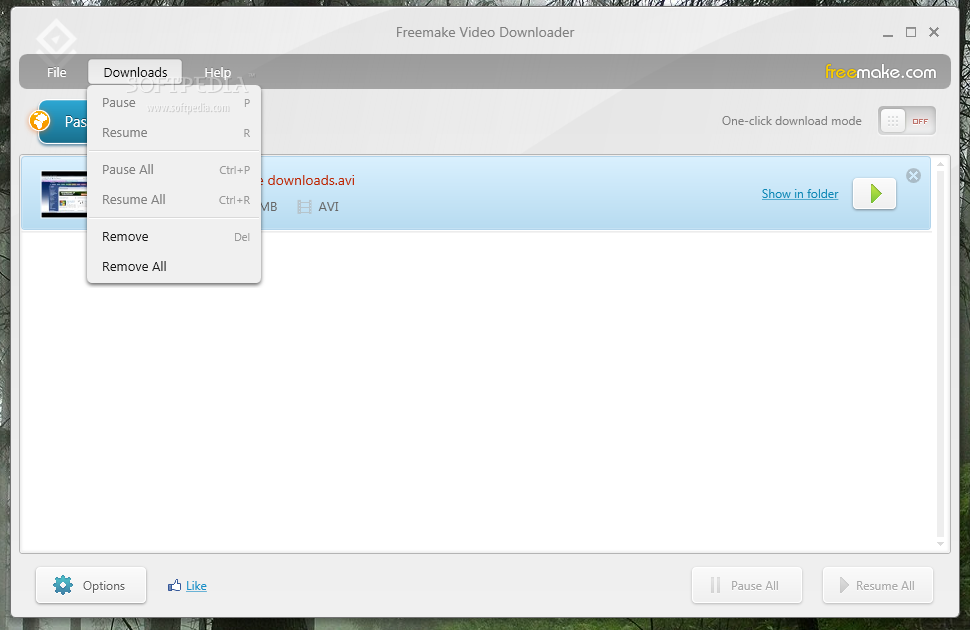Click the Like link
970x630 pixels.
pyautogui.click(x=196, y=585)
